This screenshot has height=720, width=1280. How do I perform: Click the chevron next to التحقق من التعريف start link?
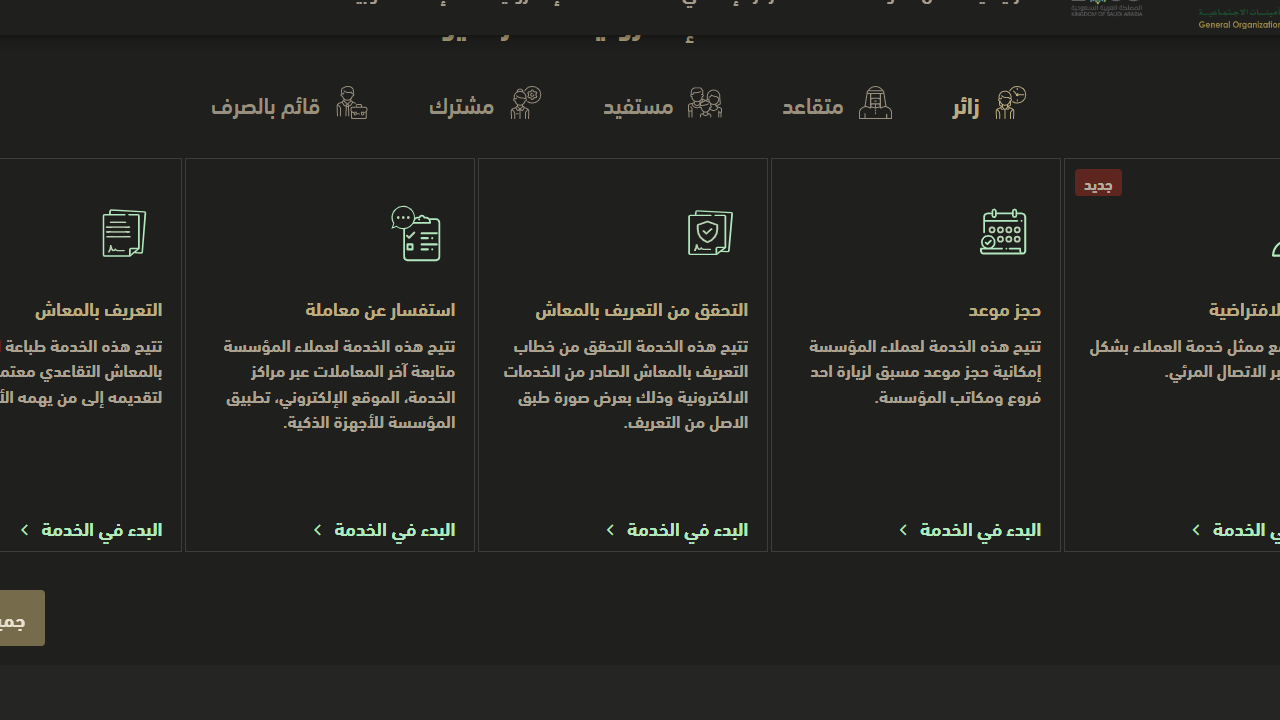610,530
